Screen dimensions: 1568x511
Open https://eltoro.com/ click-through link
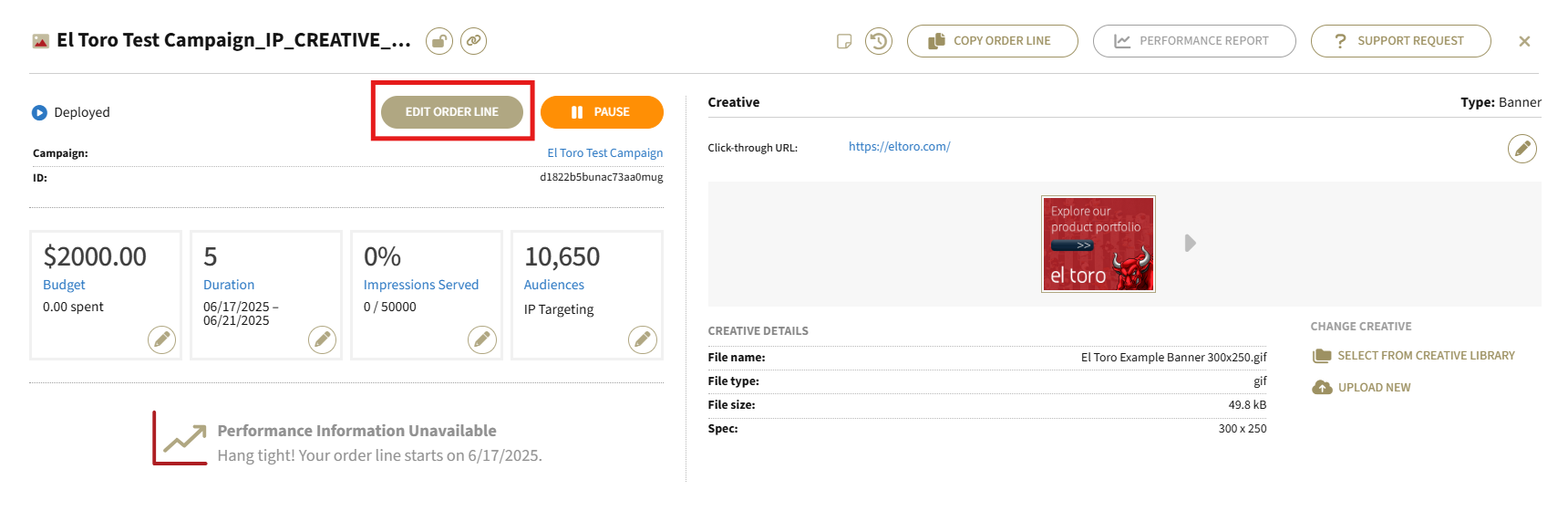[x=899, y=146]
